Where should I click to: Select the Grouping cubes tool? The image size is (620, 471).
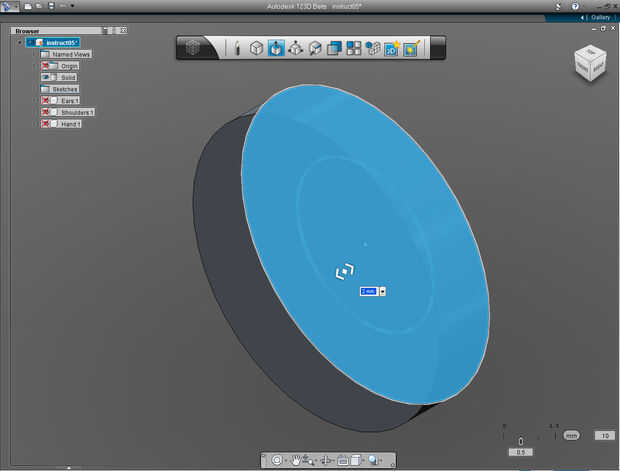point(372,48)
